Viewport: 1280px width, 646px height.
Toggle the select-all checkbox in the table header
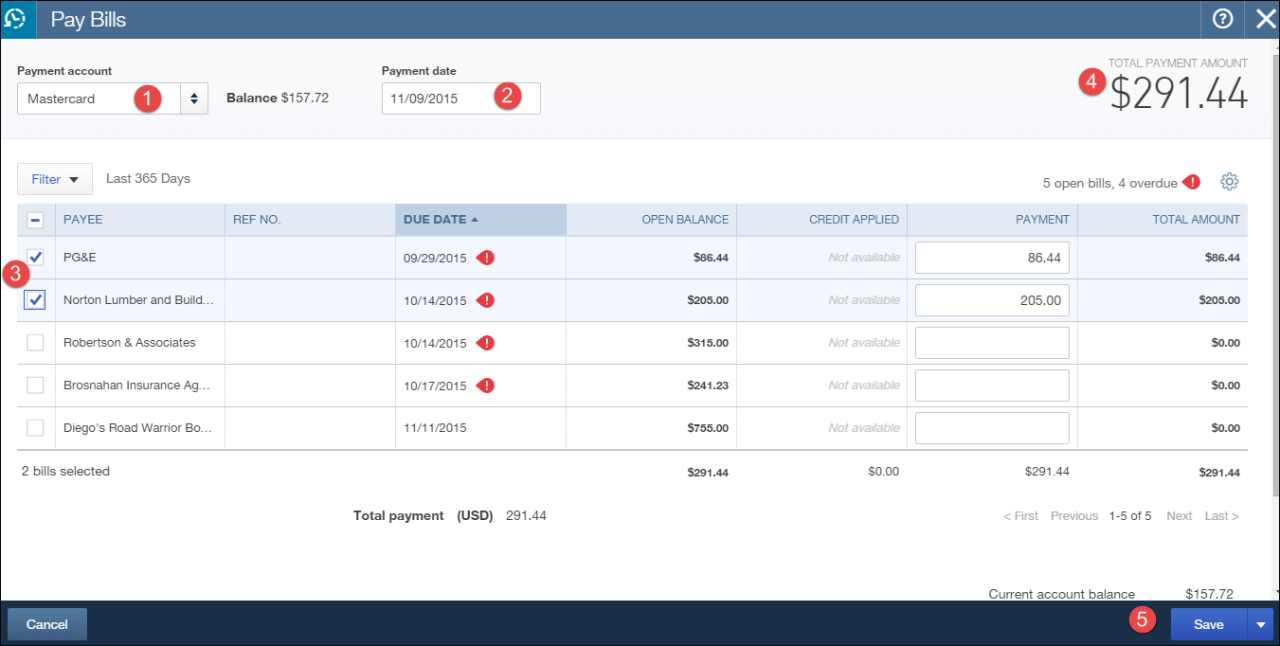tap(35, 219)
